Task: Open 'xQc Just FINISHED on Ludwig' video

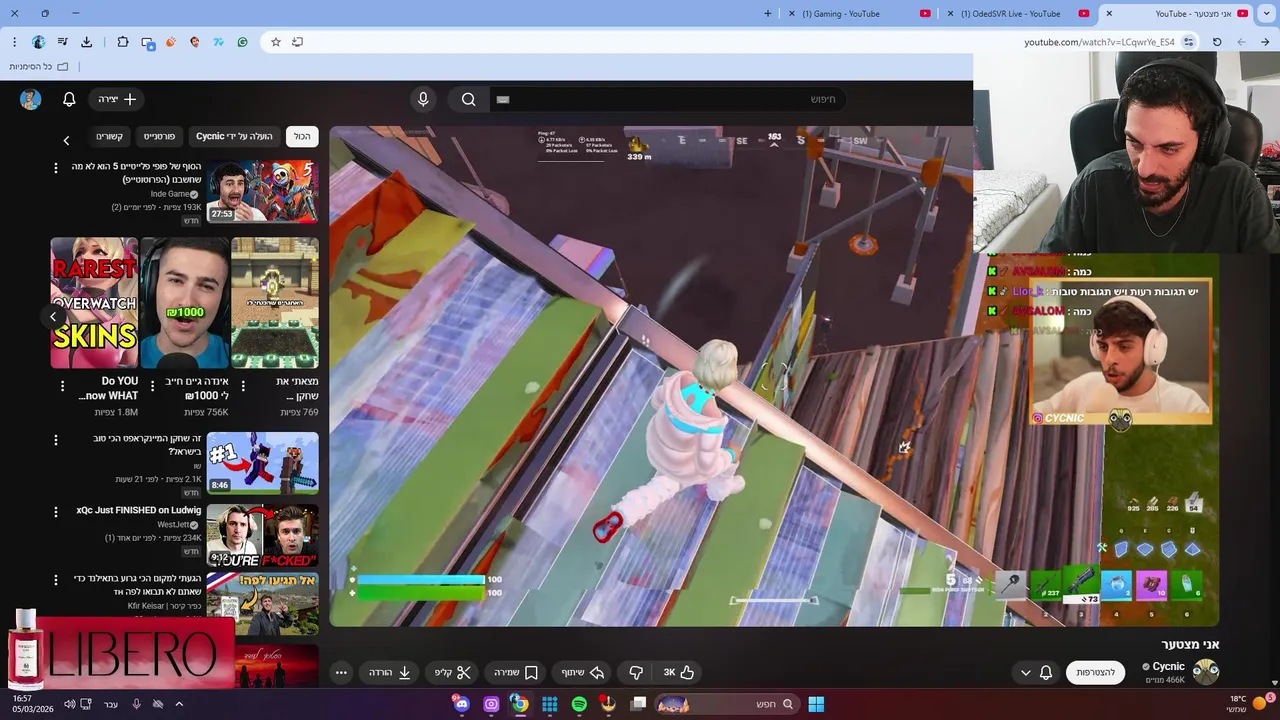Action: coord(139,510)
